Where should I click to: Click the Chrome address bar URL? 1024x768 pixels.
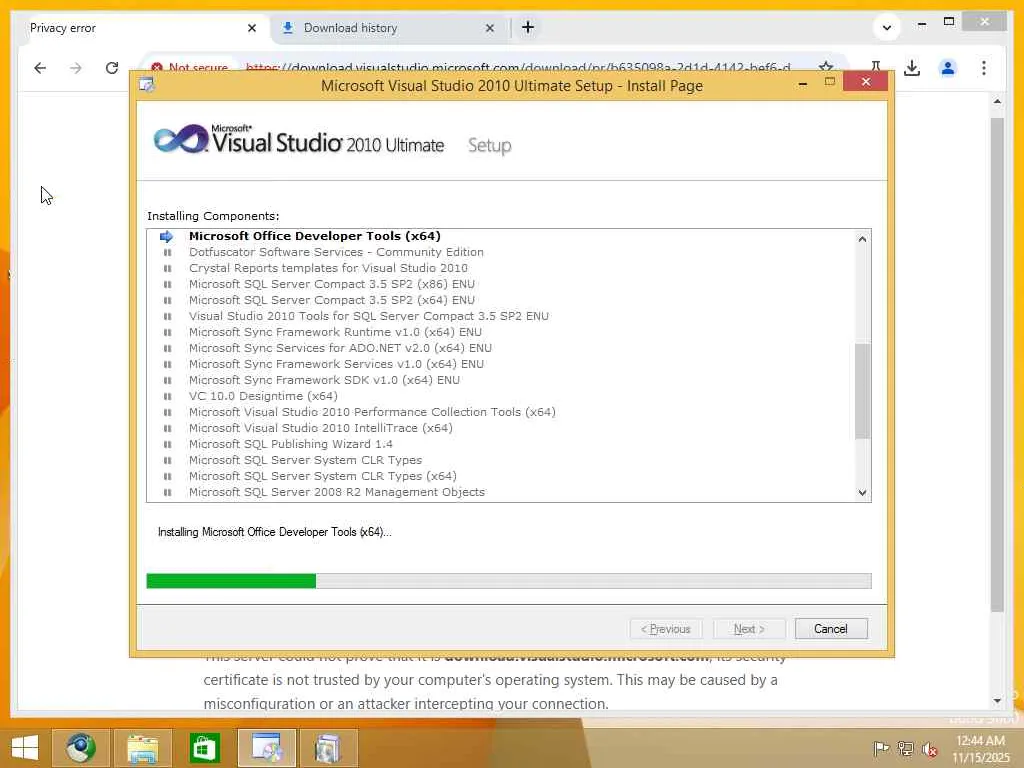[518, 67]
